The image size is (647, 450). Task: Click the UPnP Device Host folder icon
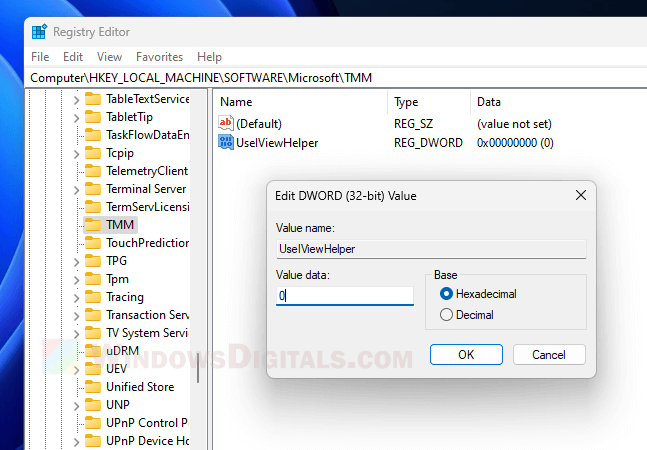[x=93, y=441]
